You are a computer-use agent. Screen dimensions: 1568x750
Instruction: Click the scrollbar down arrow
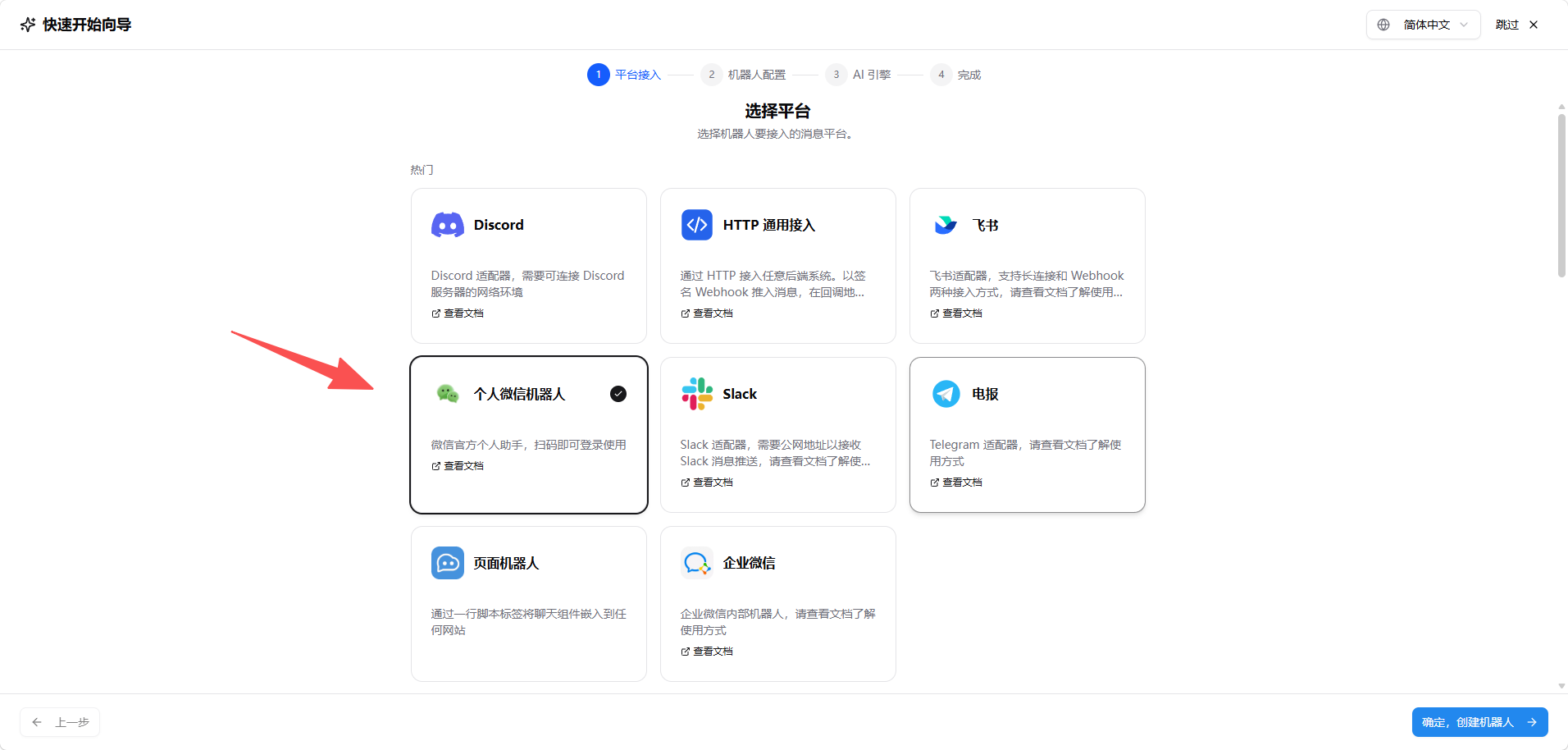pyautogui.click(x=1561, y=686)
